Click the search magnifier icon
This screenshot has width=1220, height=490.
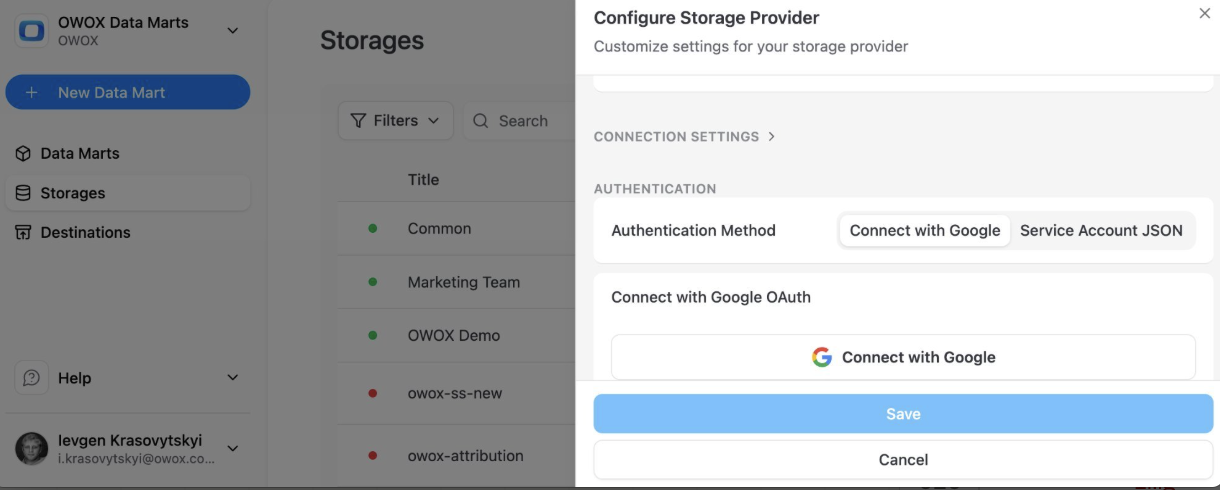pyautogui.click(x=480, y=121)
